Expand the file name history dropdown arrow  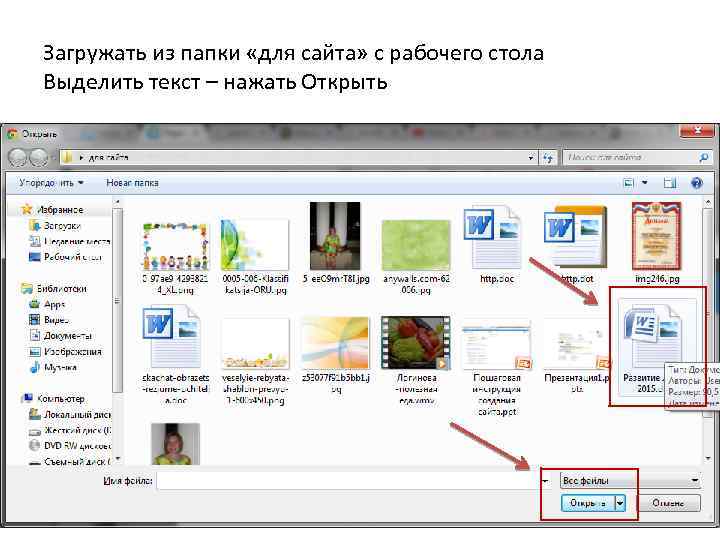[545, 481]
